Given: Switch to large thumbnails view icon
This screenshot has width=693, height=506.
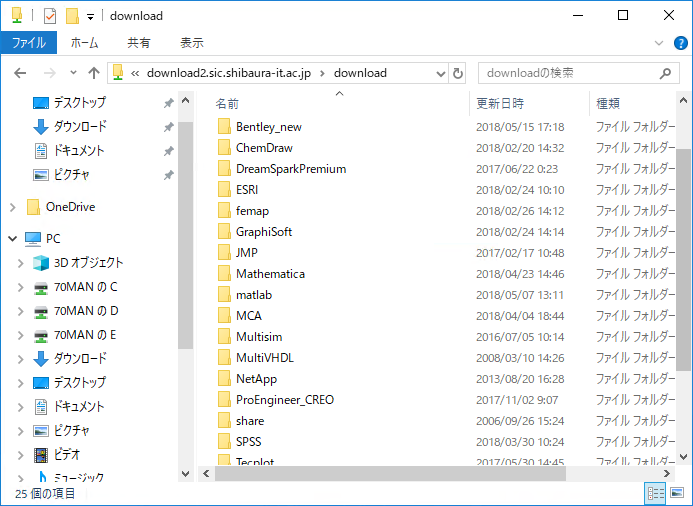Looking at the screenshot, I should click(677, 493).
